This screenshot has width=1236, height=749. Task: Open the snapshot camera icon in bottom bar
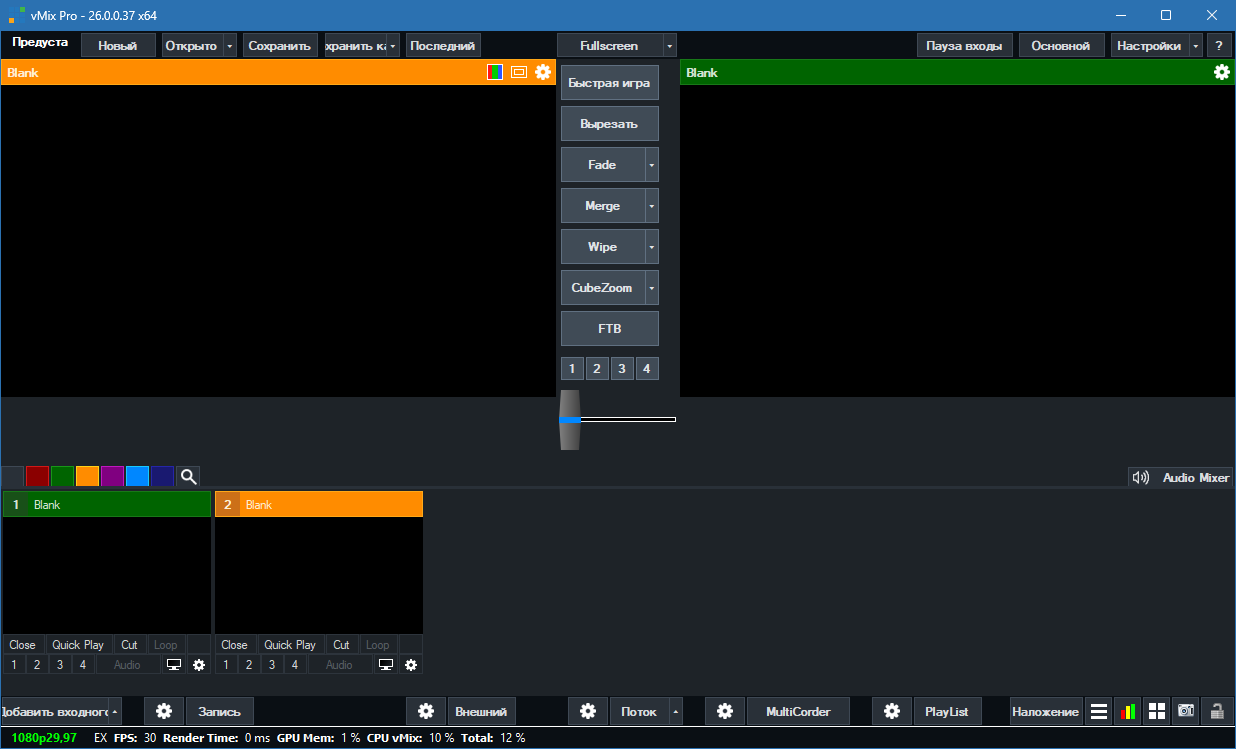1186,711
